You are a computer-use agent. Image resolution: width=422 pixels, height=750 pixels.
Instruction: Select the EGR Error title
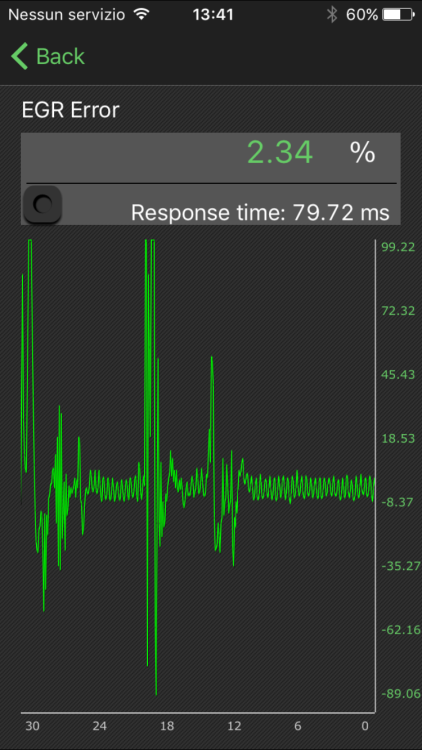70,110
